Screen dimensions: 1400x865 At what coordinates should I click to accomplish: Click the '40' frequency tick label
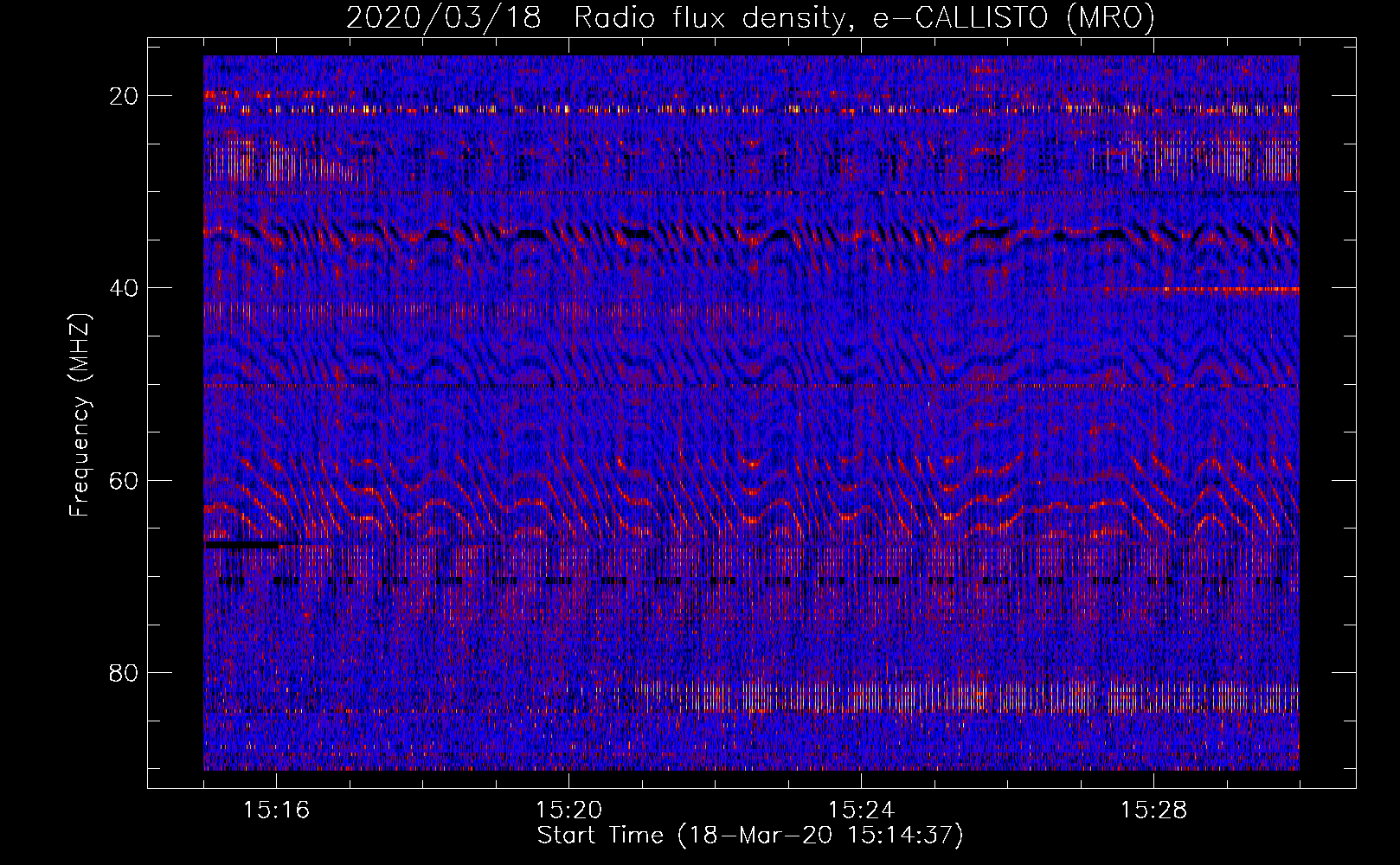125,288
